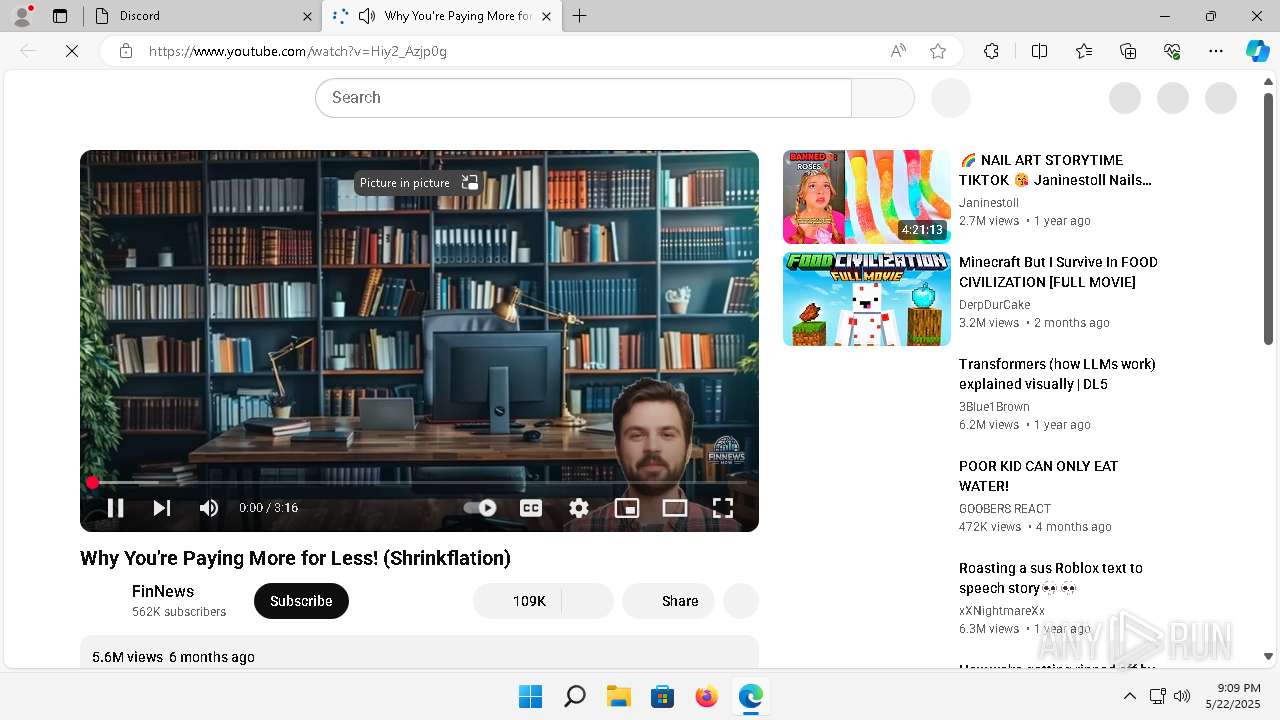Open Edge settings and more menu
Screen dimensions: 1280x720
[x=1216, y=51]
